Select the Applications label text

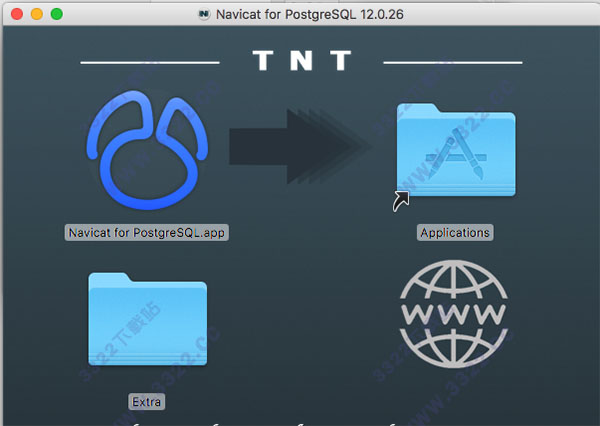pos(455,233)
